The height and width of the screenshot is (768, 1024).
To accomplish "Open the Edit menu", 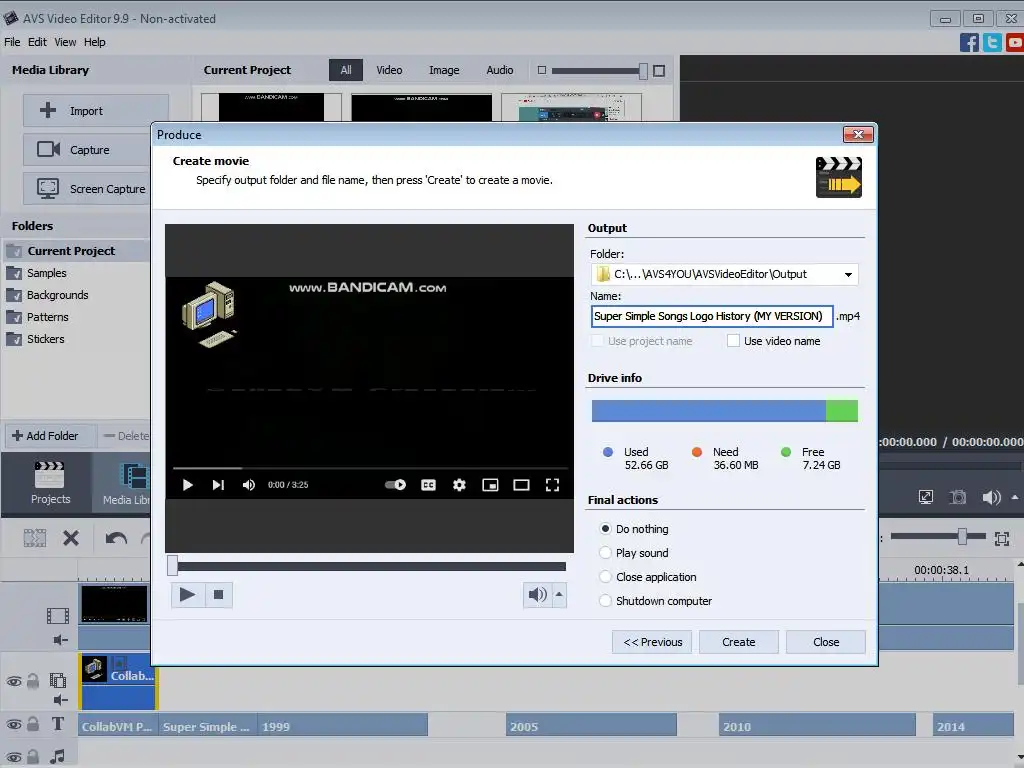I will pyautogui.click(x=37, y=42).
